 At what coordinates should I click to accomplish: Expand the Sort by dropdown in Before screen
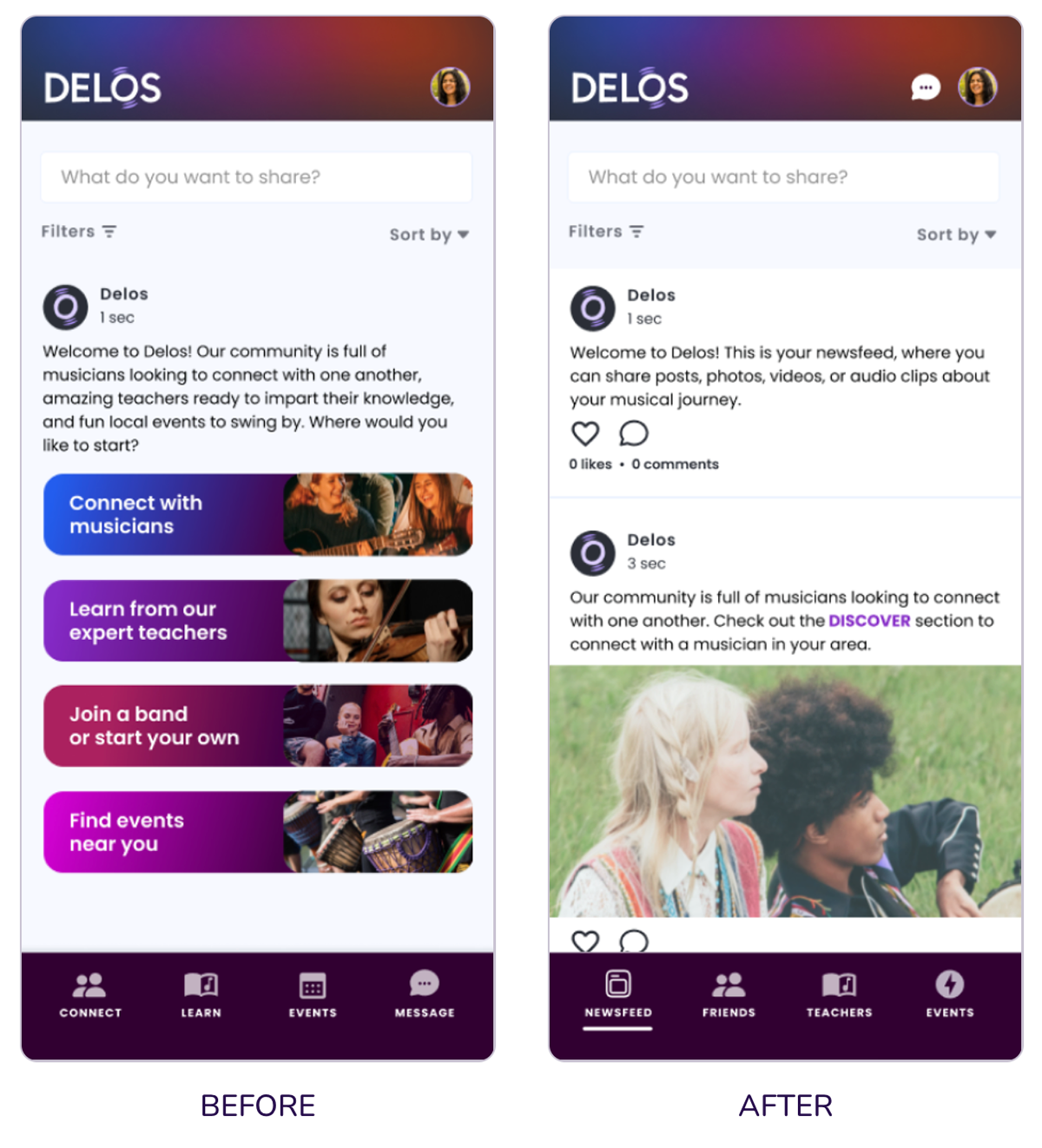coord(429,234)
